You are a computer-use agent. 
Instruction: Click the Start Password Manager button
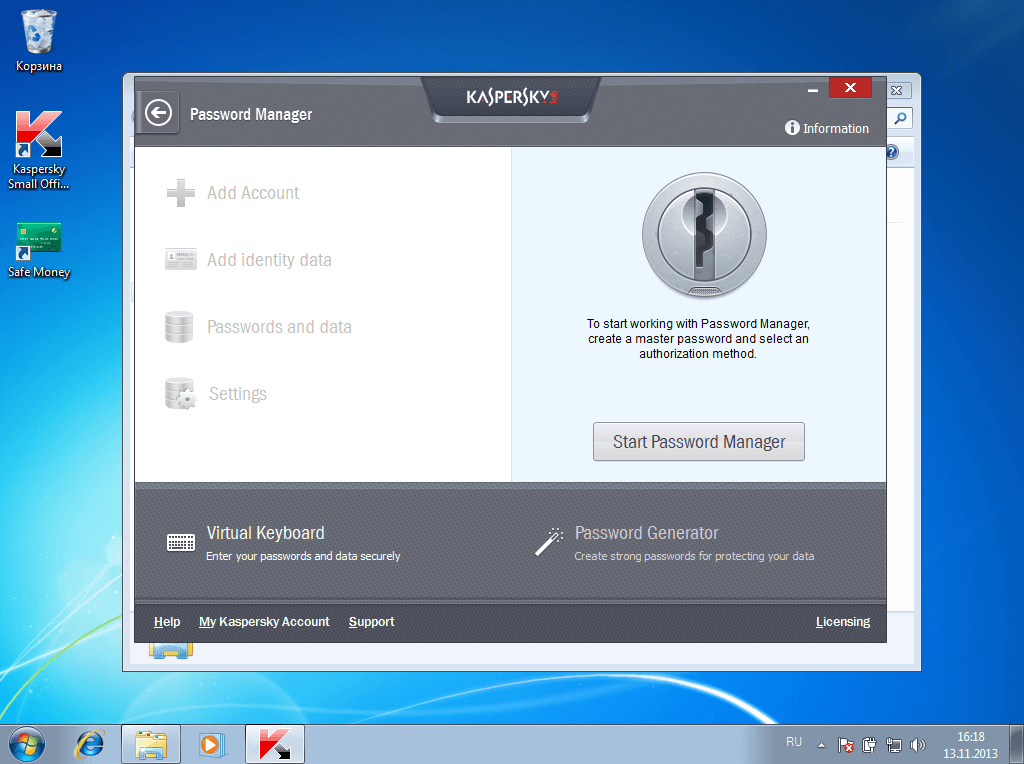point(699,441)
